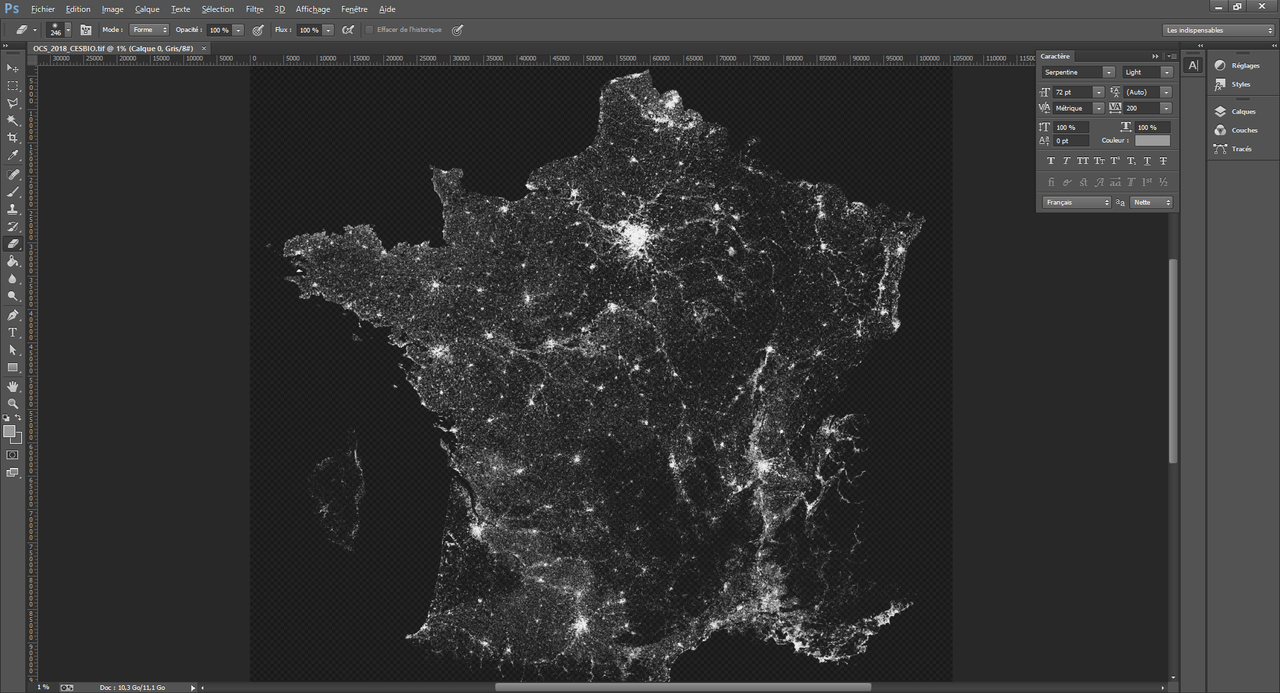Viewport: 1280px width, 693px height.
Task: Open the Affichage menu
Action: (x=313, y=9)
